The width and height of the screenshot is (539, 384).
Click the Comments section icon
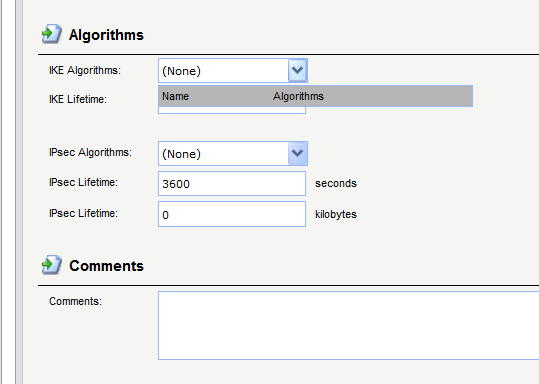52,265
